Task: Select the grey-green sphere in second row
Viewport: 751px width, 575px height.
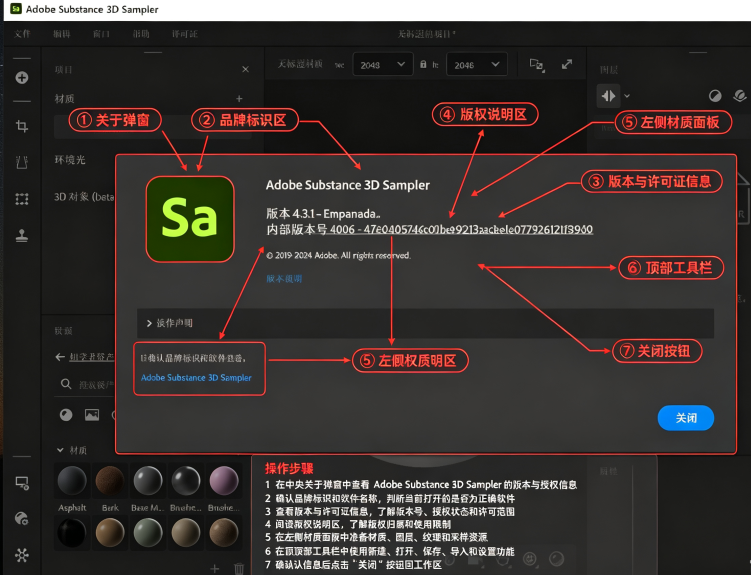Action: pos(148,533)
